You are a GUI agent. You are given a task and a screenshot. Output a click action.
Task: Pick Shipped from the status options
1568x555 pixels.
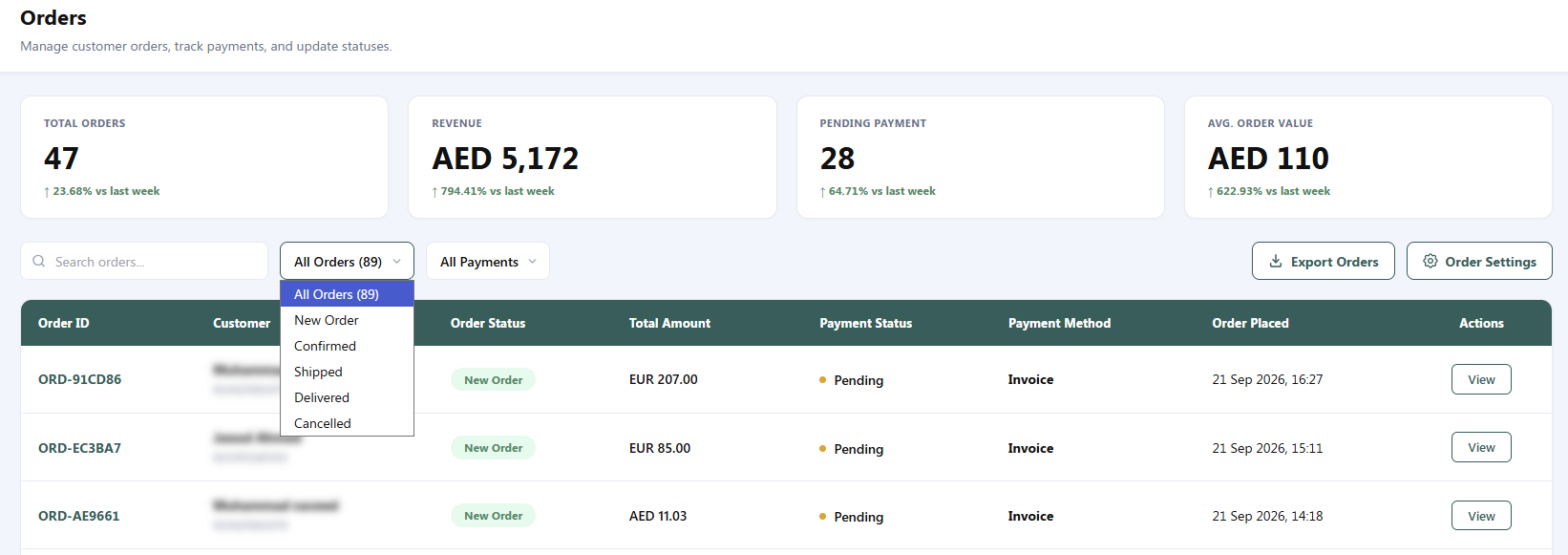pos(347,372)
